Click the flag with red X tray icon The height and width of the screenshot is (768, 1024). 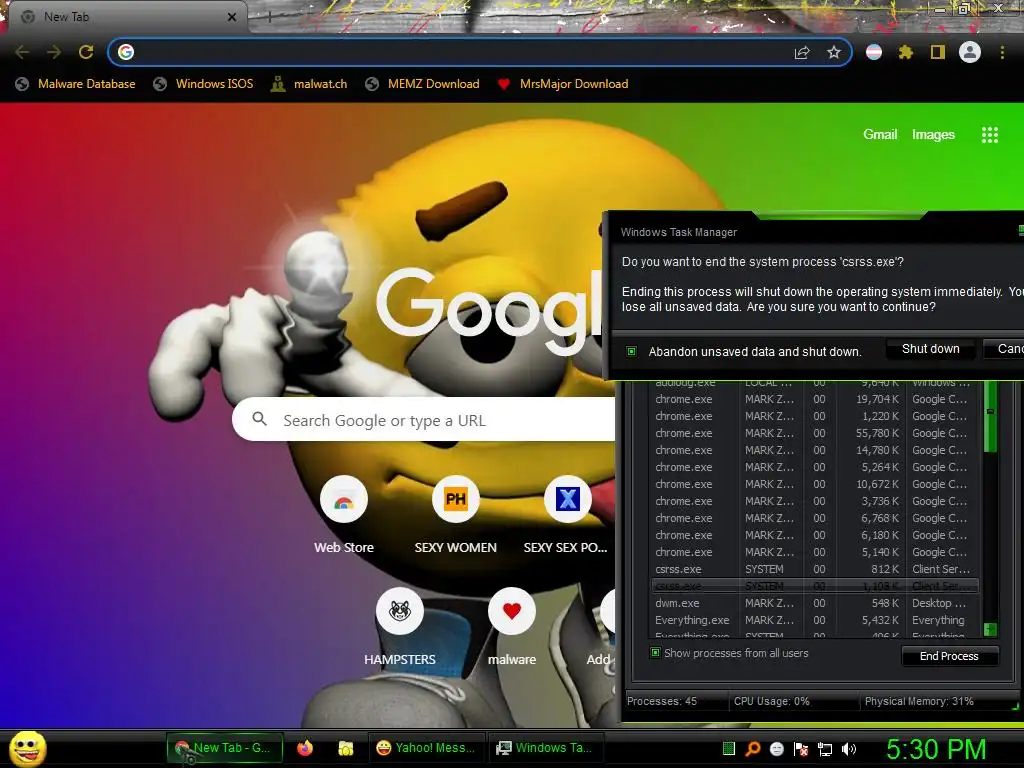coord(801,748)
